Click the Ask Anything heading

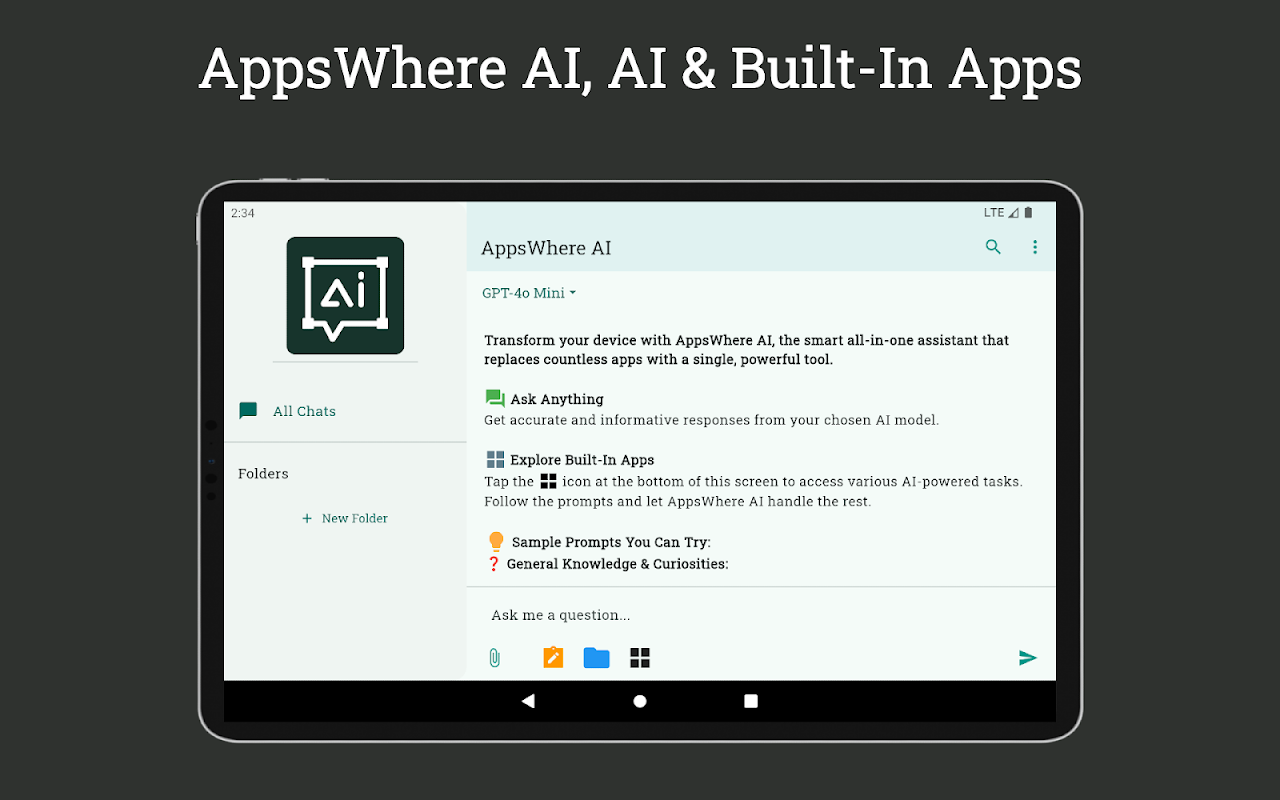point(557,399)
